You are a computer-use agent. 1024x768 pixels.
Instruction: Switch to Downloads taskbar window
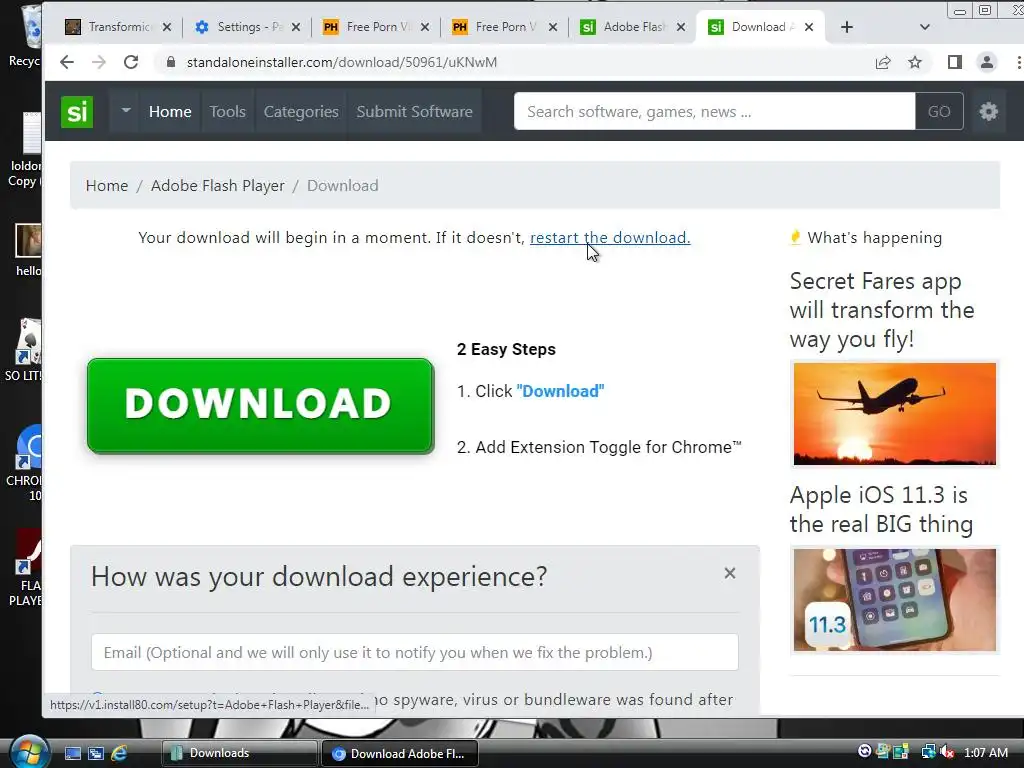point(238,753)
